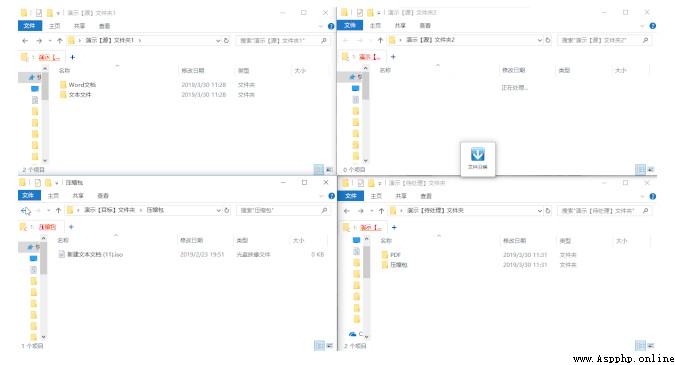This screenshot has height=365, width=675.
Task: Open recent locations dropdown in top-left window
Action: (x=50, y=40)
